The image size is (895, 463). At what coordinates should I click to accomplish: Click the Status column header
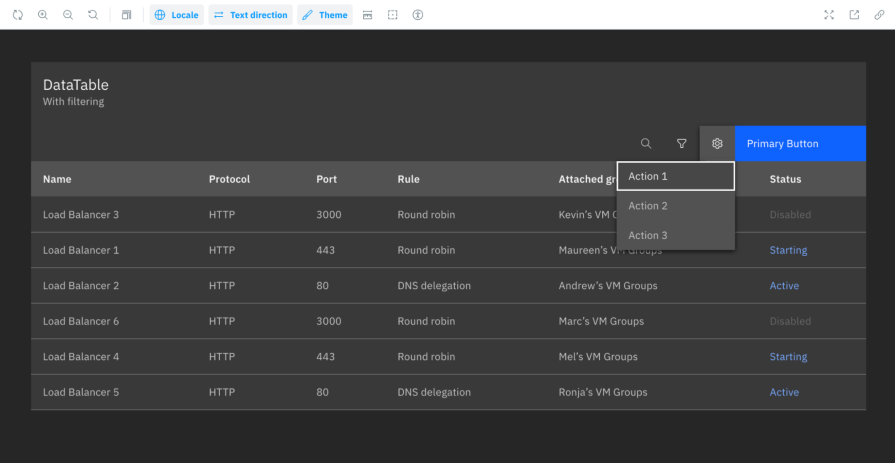pyautogui.click(x=785, y=179)
